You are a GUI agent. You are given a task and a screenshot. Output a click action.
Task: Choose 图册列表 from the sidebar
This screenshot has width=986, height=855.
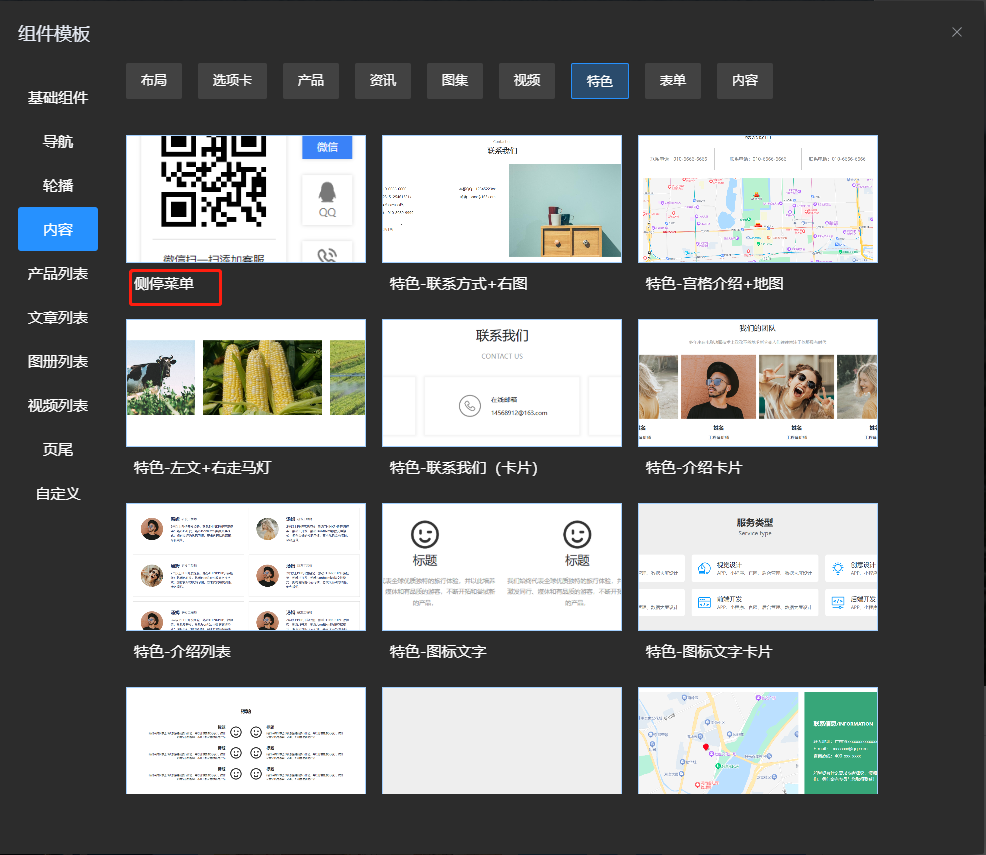tap(58, 361)
